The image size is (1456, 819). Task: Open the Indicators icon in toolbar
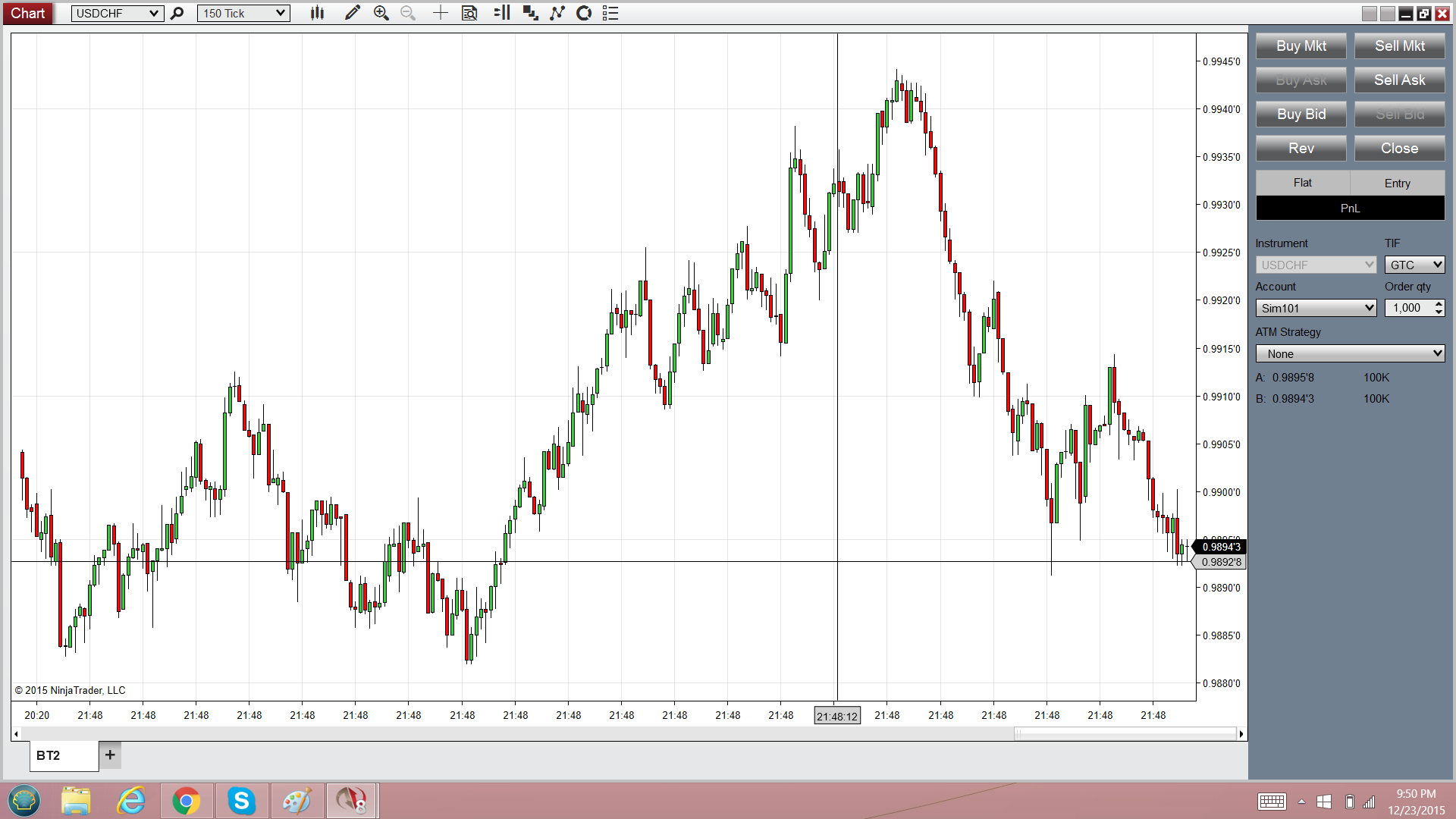(557, 13)
